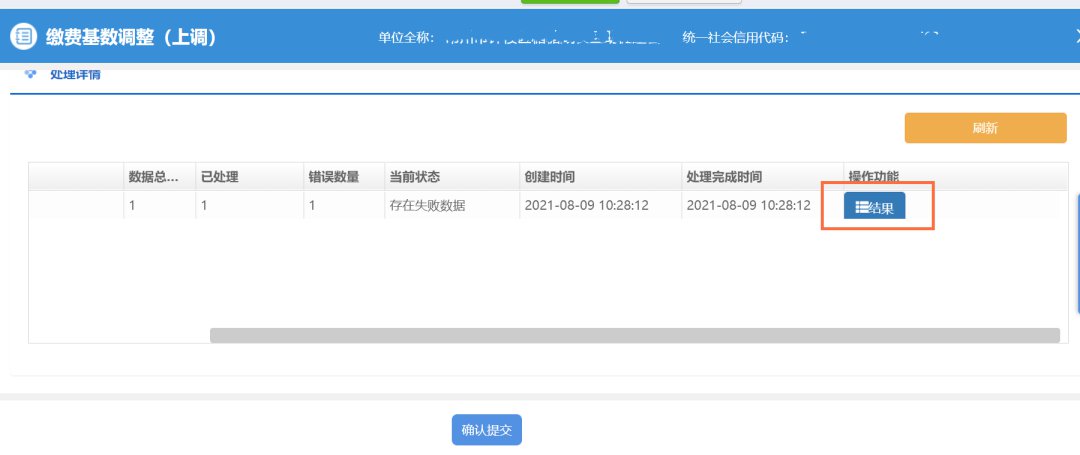The width and height of the screenshot is (1080, 455).
Task: Select the 操作功能 column header
Action: point(873,177)
